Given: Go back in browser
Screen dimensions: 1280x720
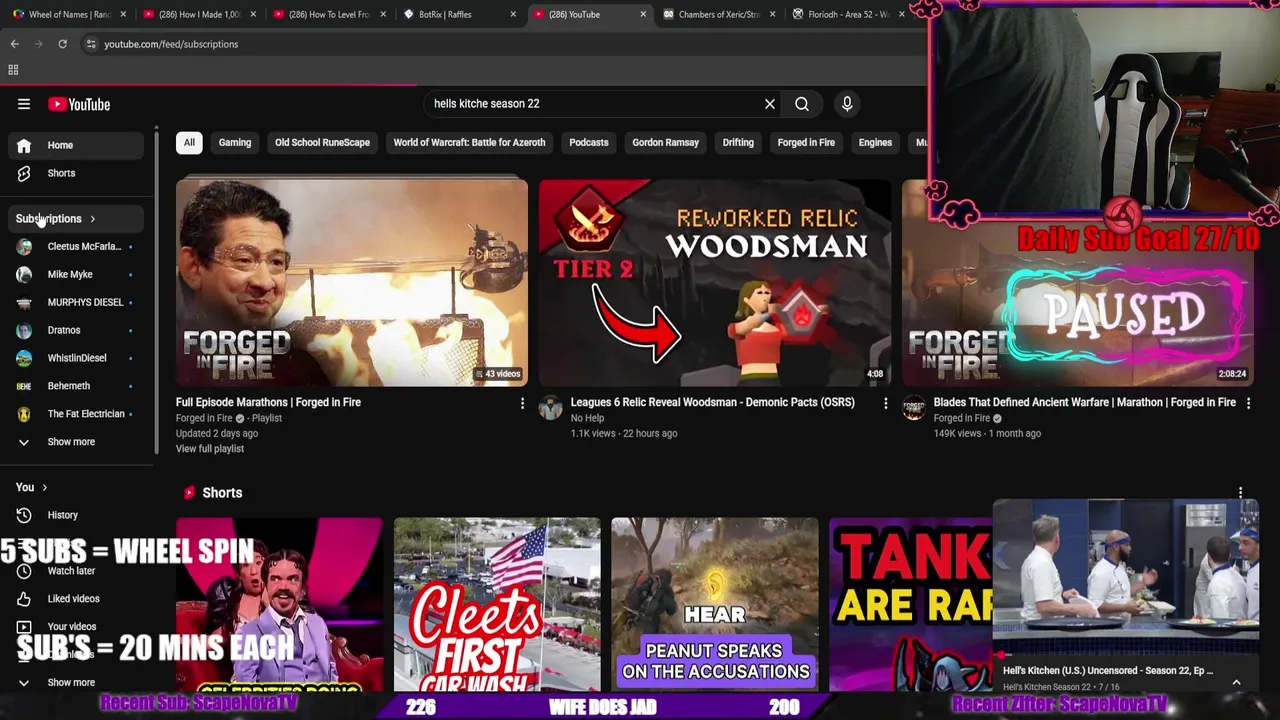Looking at the screenshot, I should click(14, 44).
